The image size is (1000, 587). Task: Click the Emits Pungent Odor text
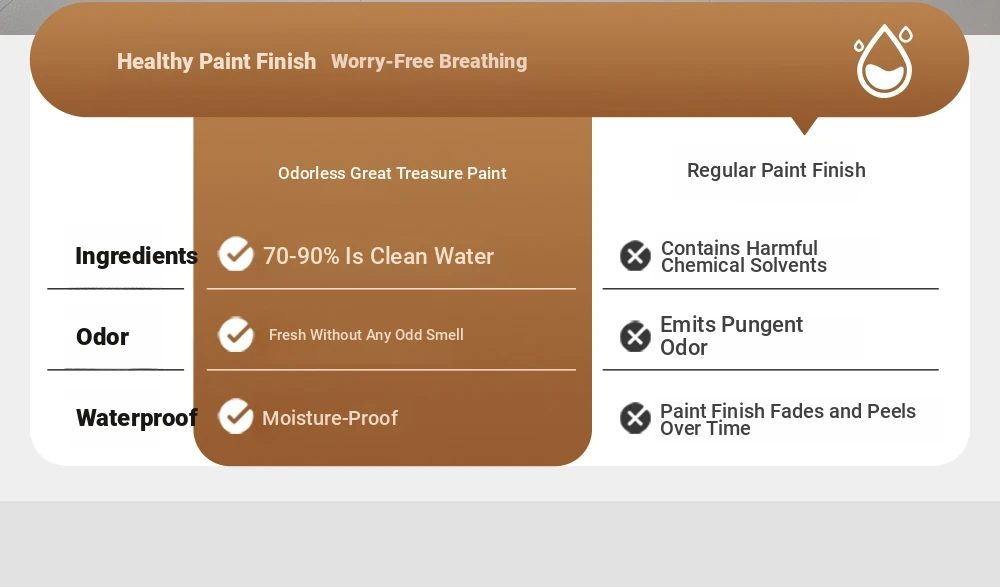[x=731, y=336]
